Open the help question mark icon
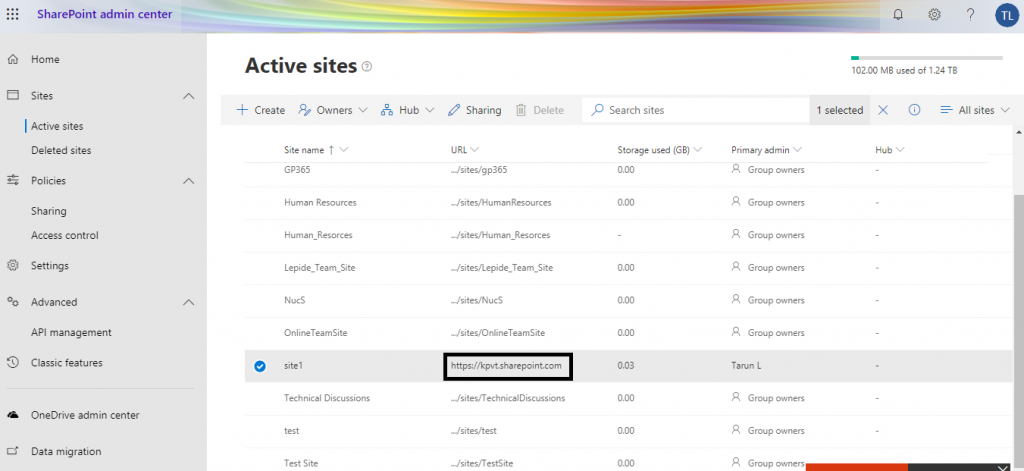 click(970, 14)
